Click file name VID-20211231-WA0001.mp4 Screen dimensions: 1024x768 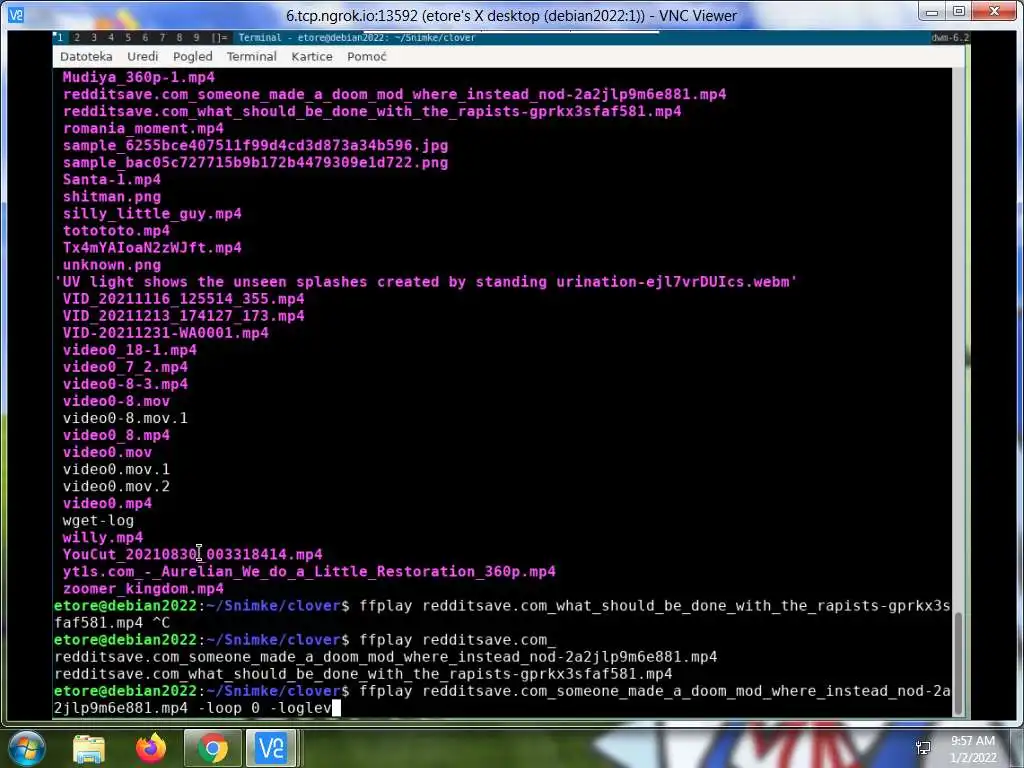point(166,333)
